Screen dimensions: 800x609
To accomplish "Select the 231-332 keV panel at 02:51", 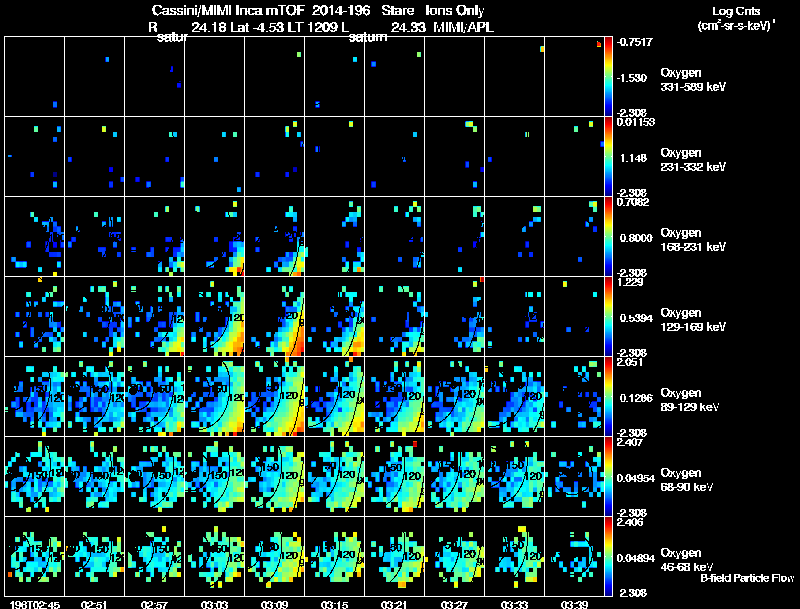I will 94,157.
